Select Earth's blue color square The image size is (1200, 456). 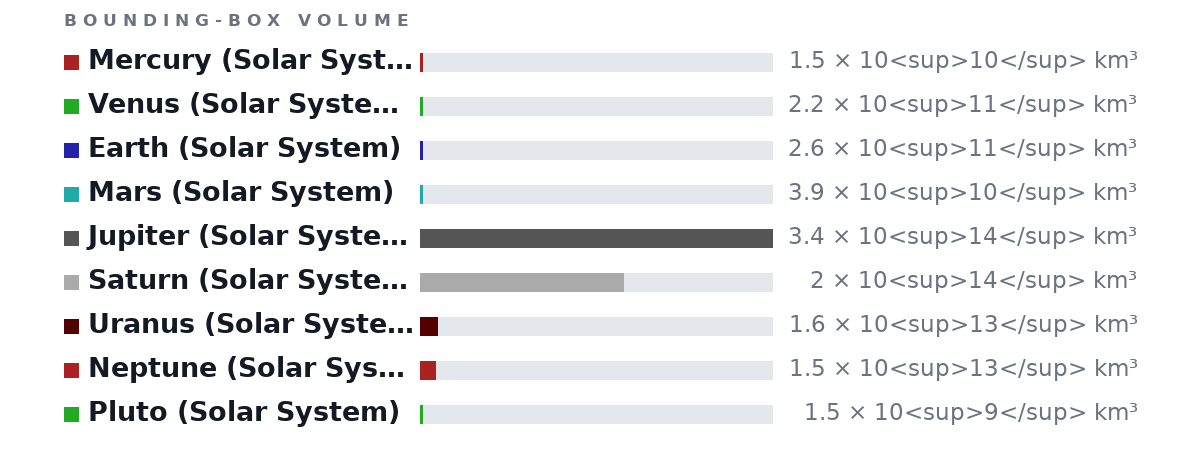(71, 150)
